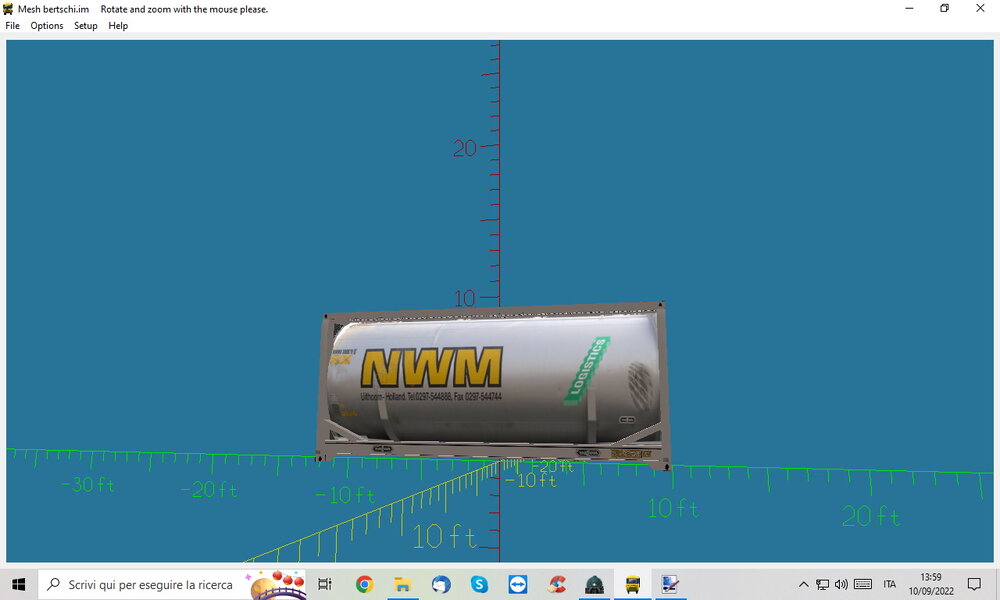Open CCleaner icon in taskbar
The image size is (1000, 600).
pos(556,584)
